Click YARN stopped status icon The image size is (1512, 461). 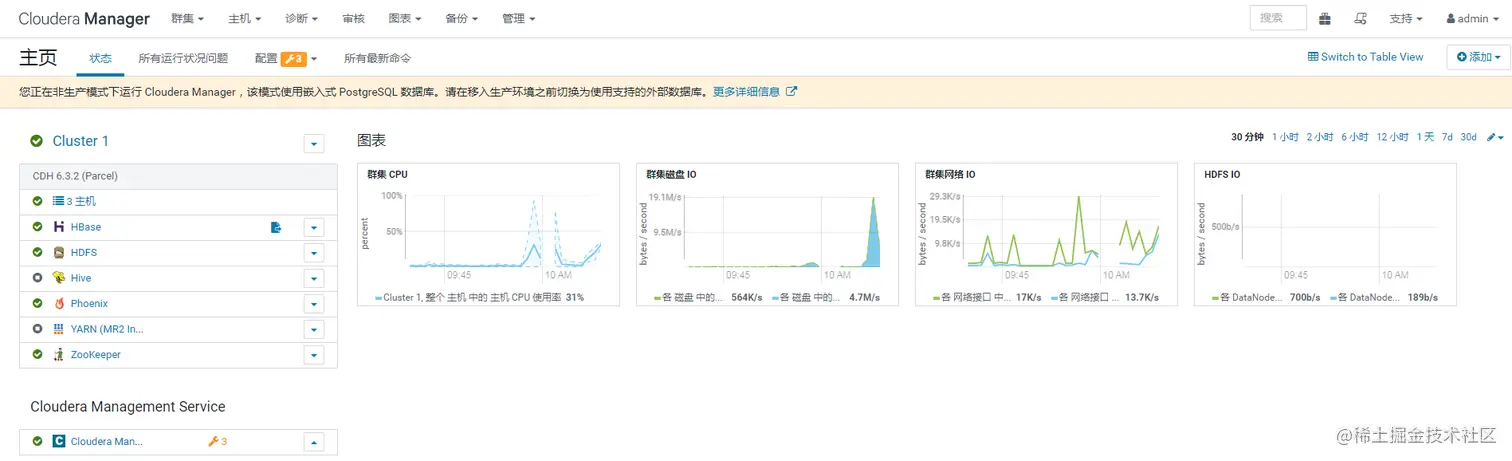[x=37, y=329]
